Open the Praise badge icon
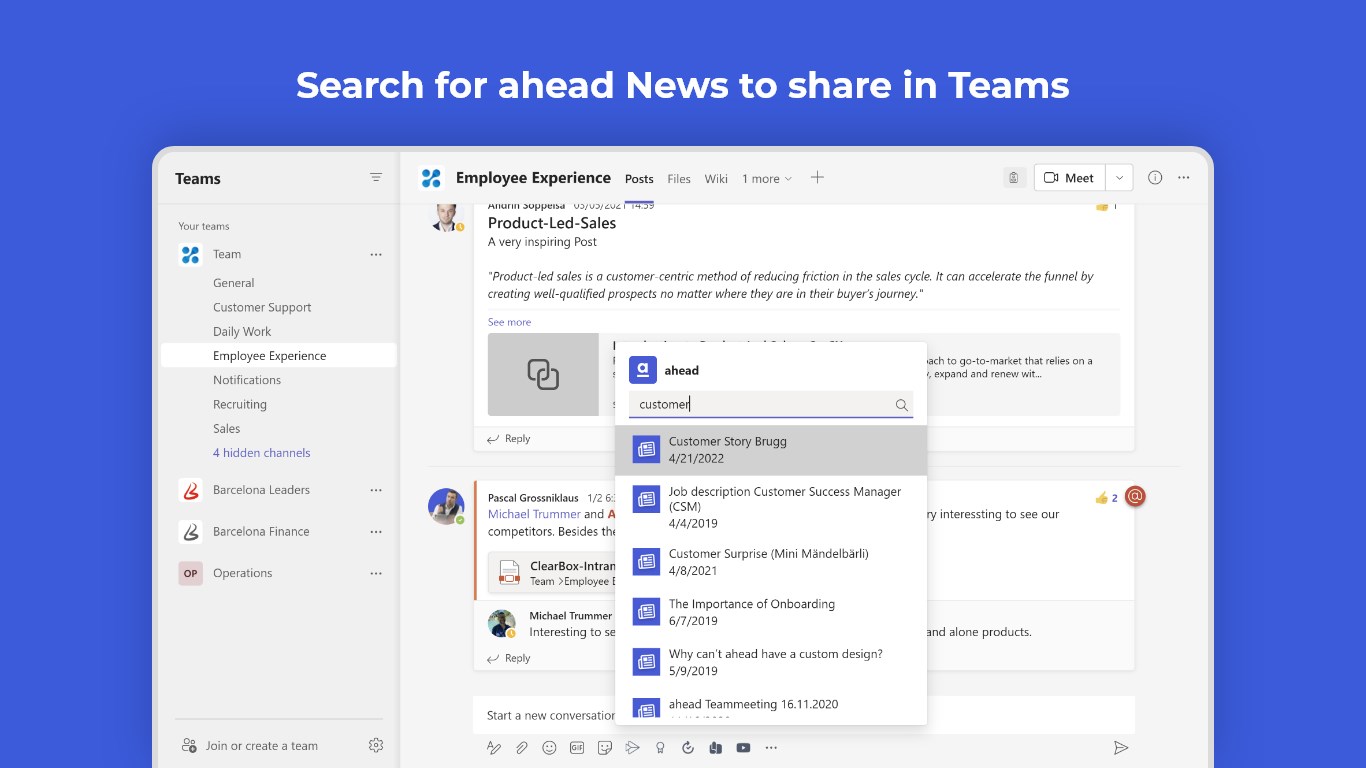This screenshot has height=768, width=1366. (660, 748)
